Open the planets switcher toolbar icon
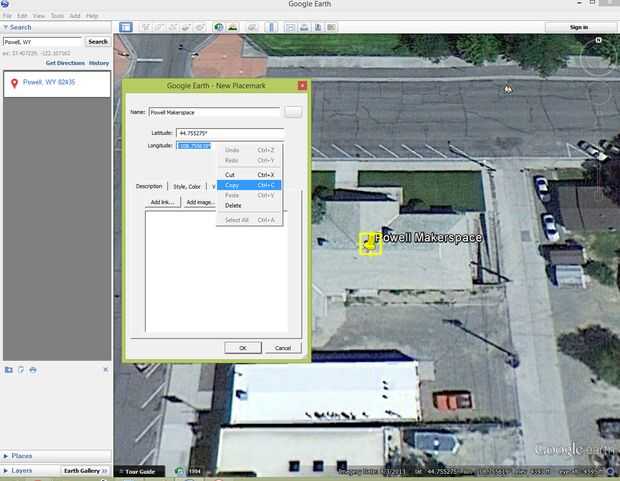Viewport: 620px width, 481px height. 252,27
